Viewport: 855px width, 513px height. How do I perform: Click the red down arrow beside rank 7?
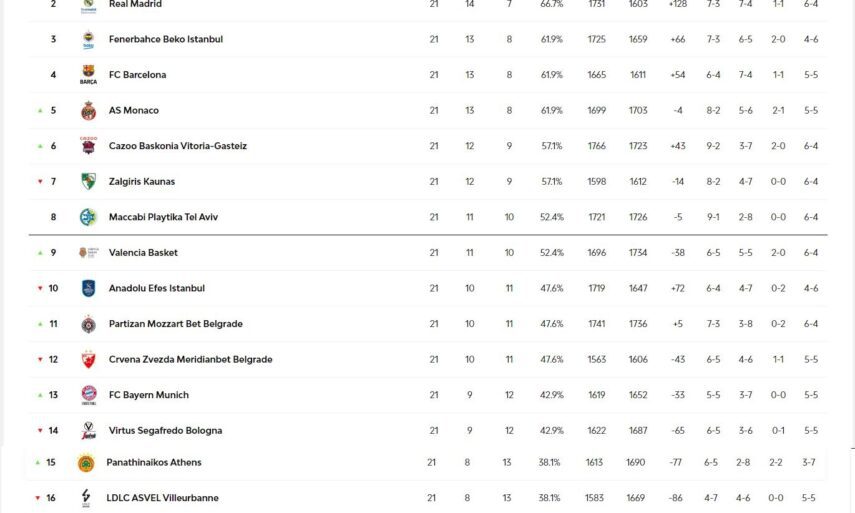(40, 182)
